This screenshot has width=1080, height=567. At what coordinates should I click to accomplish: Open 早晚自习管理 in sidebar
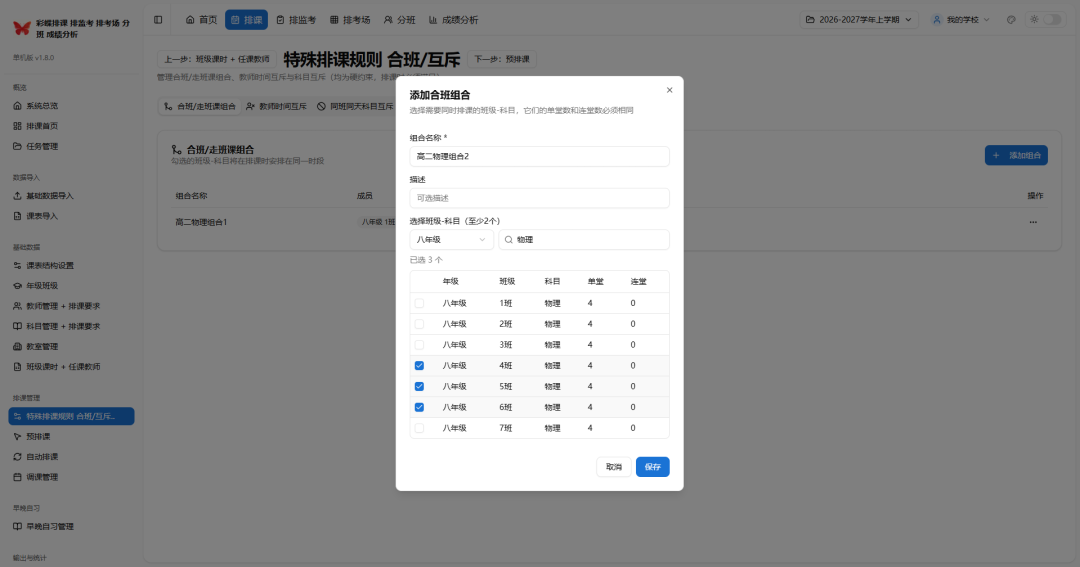71,526
